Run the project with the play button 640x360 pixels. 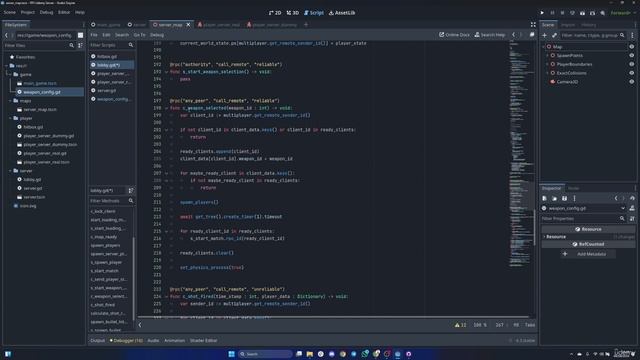pyautogui.click(x=542, y=13)
